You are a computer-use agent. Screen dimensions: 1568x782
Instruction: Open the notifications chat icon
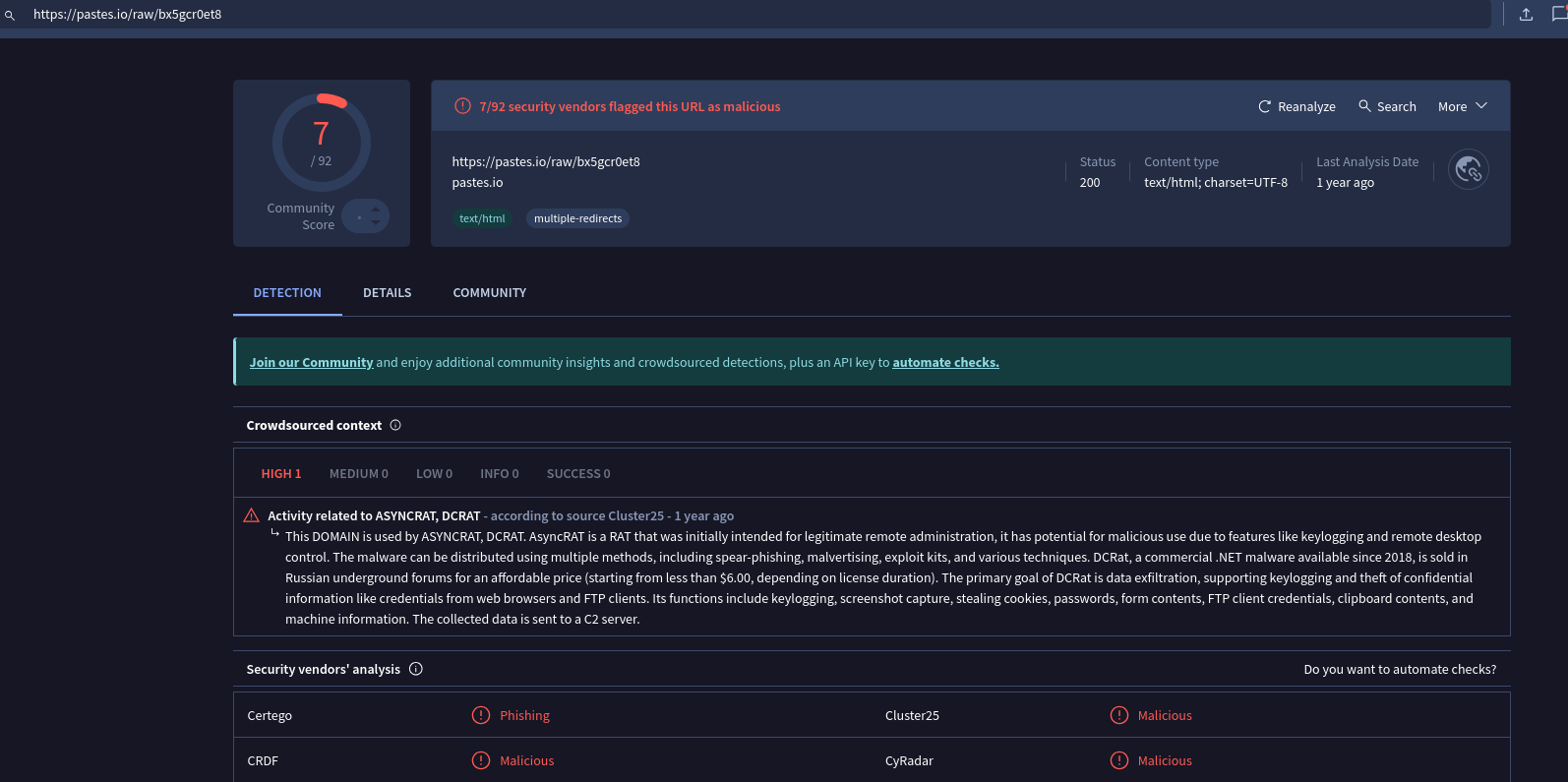(1559, 14)
